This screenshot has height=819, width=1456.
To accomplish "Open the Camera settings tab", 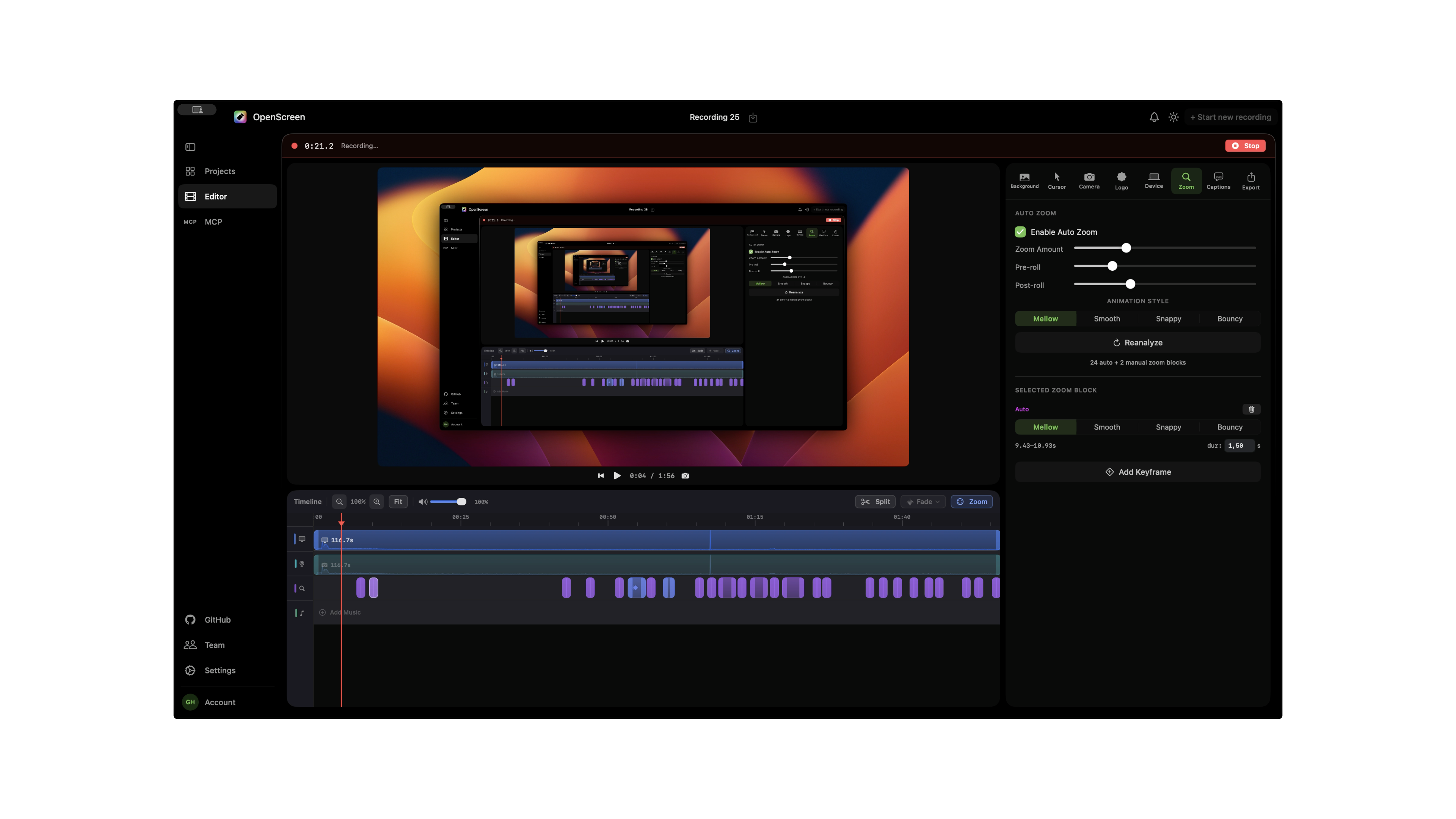I will (1089, 181).
